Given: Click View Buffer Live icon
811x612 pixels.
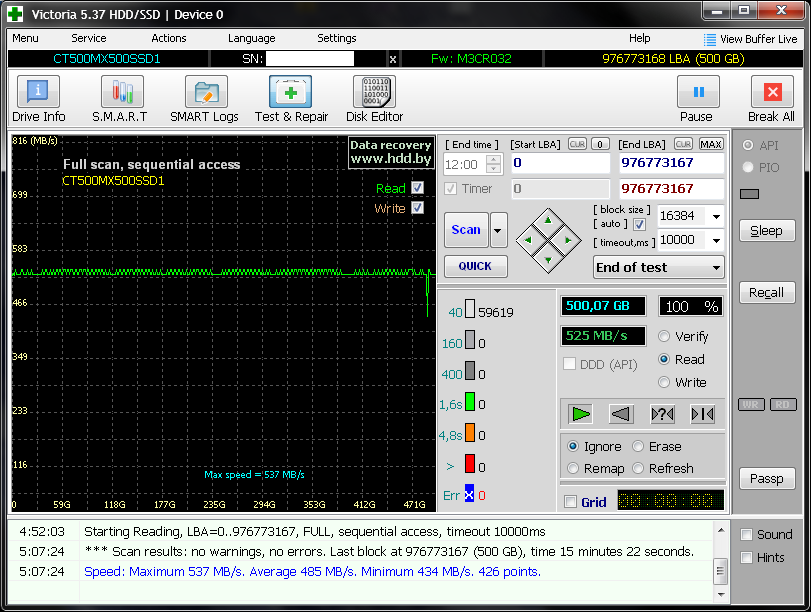Looking at the screenshot, I should (710, 39).
